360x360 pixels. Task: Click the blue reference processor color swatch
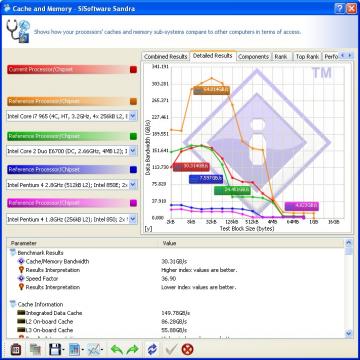tap(133, 170)
